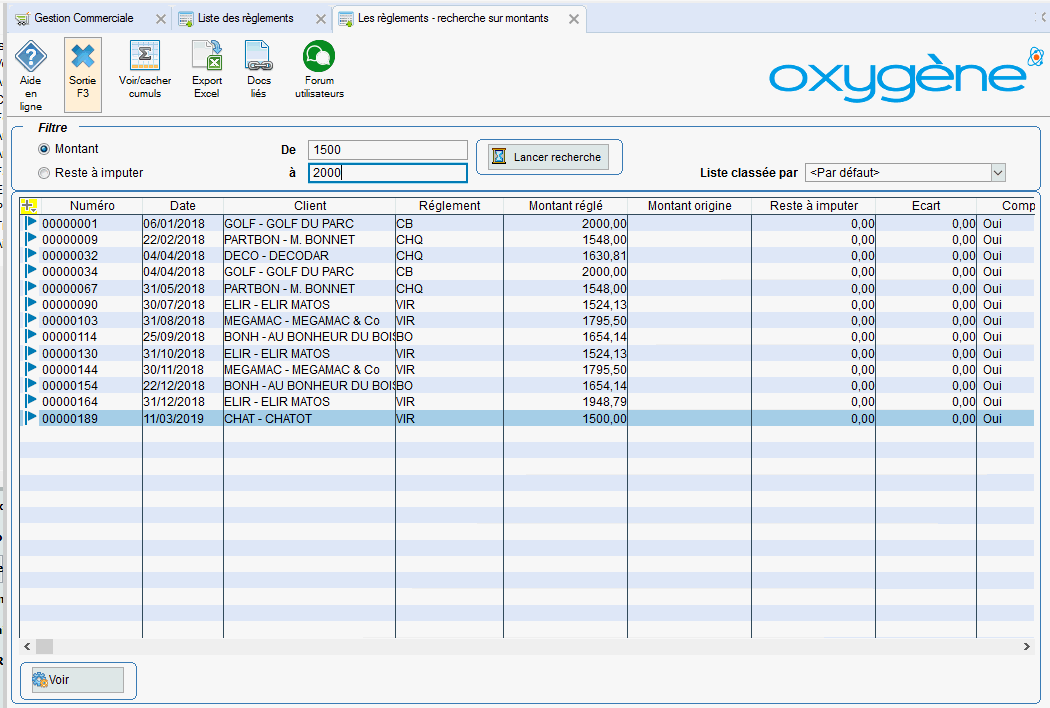Click the Voir button
The width and height of the screenshot is (1050, 708).
78,680
